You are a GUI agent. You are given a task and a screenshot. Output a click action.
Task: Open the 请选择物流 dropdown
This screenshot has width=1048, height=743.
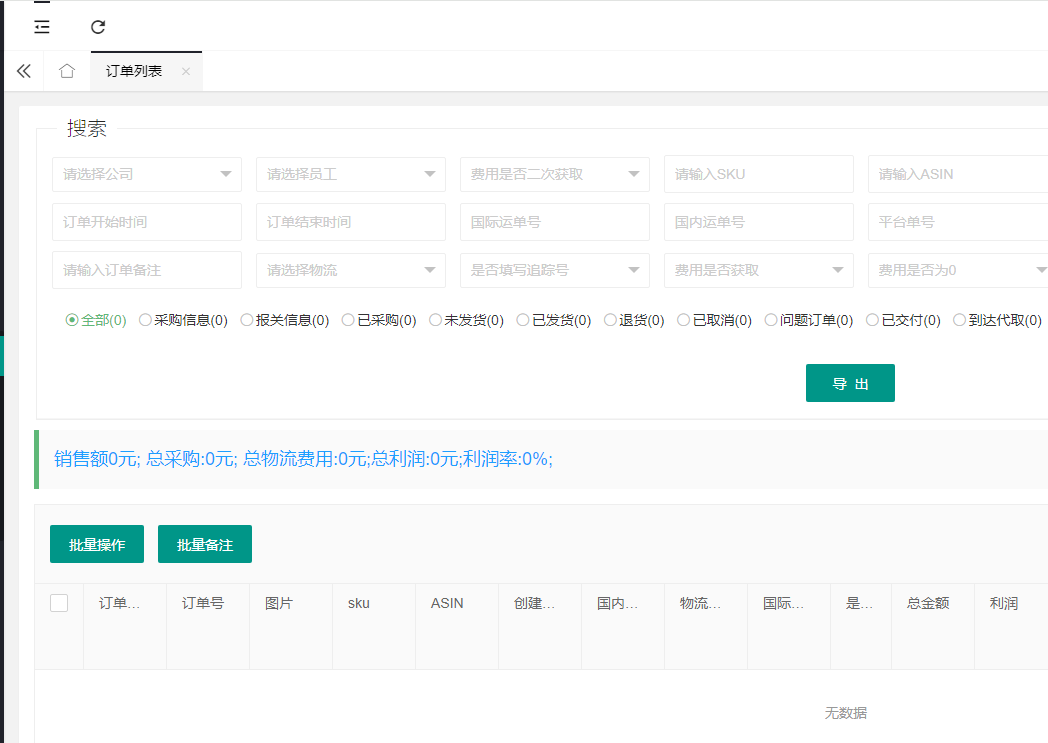pyautogui.click(x=350, y=270)
